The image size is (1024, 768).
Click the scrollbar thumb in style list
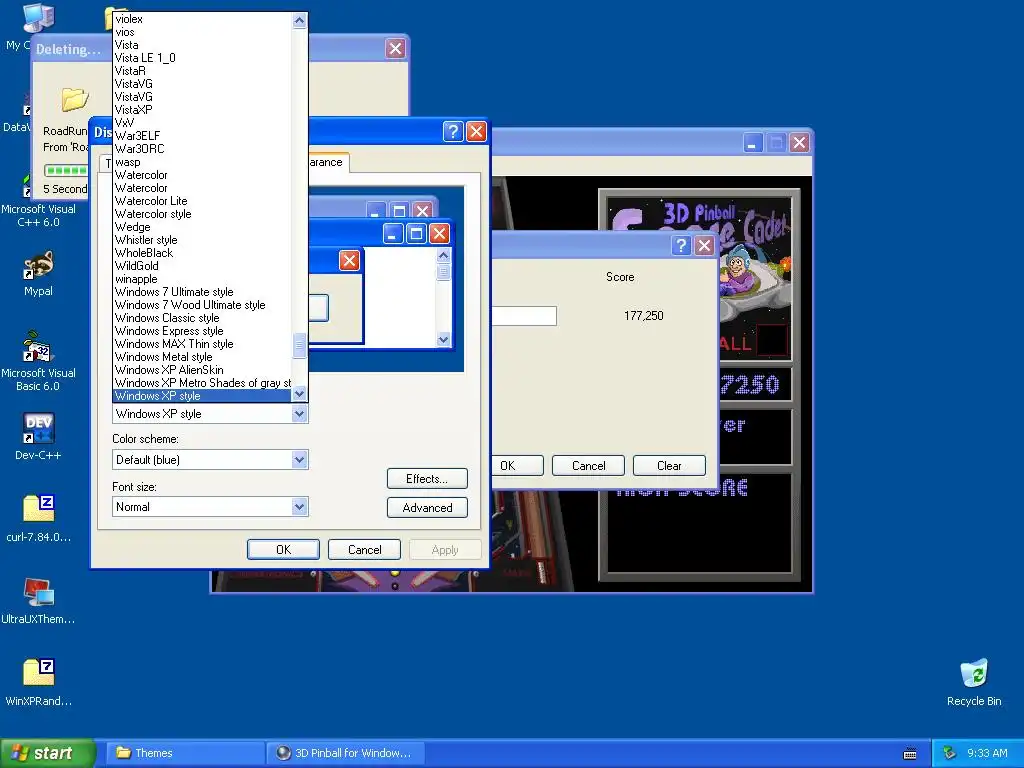tap(299, 346)
